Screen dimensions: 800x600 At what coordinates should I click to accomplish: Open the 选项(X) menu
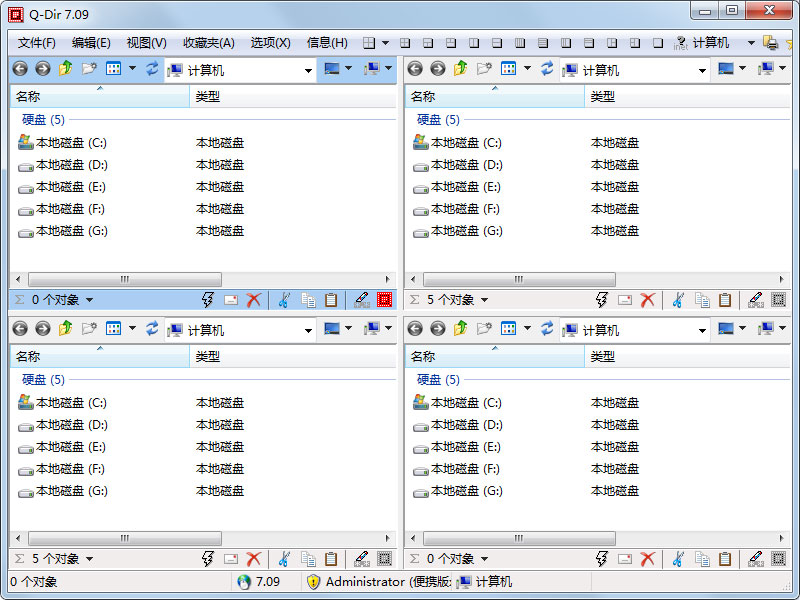270,43
